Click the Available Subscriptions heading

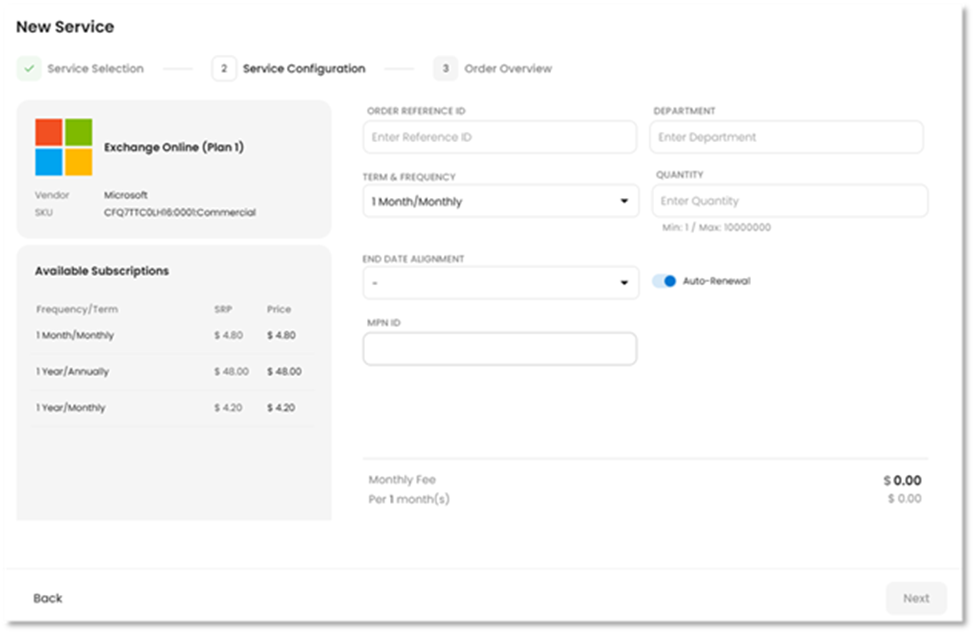102,271
